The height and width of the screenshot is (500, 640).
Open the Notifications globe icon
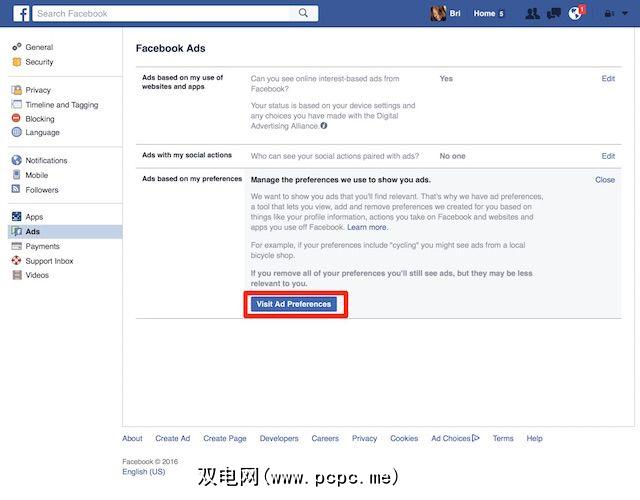(x=575, y=13)
